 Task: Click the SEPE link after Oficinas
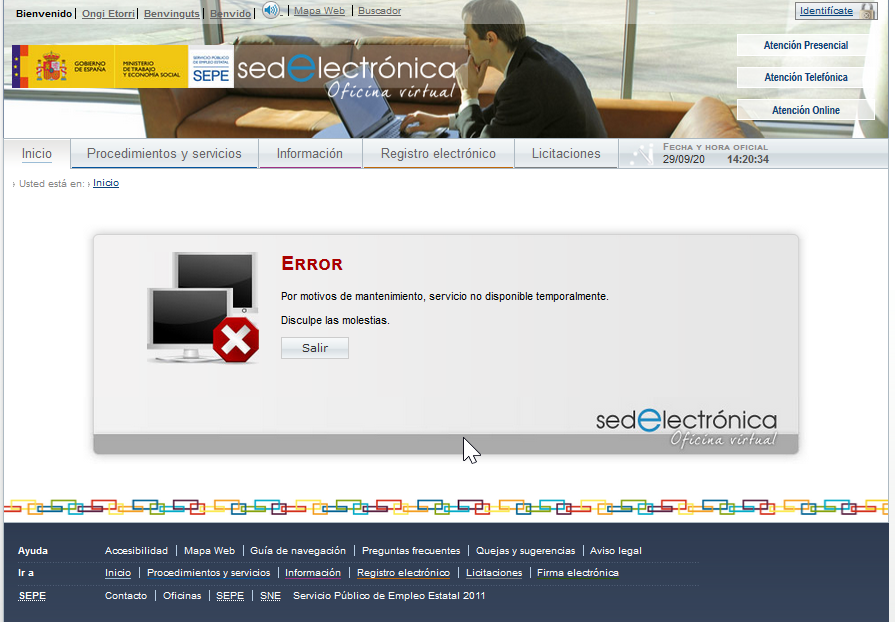[230, 596]
